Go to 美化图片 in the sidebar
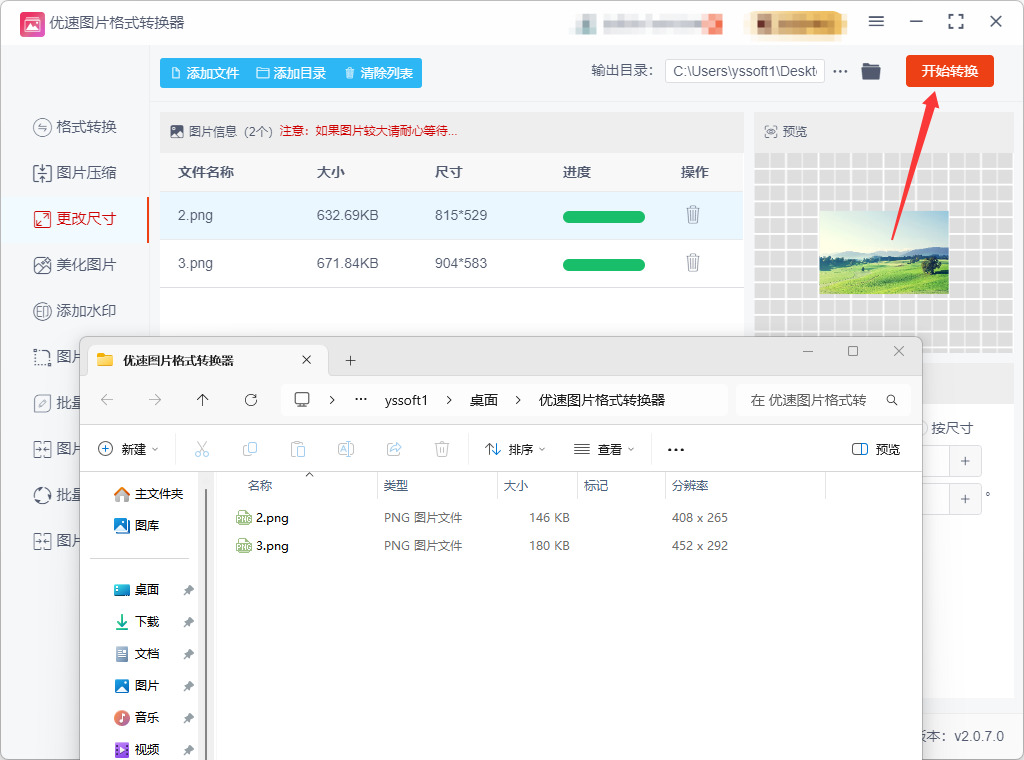This screenshot has width=1024, height=760. pos(75,265)
